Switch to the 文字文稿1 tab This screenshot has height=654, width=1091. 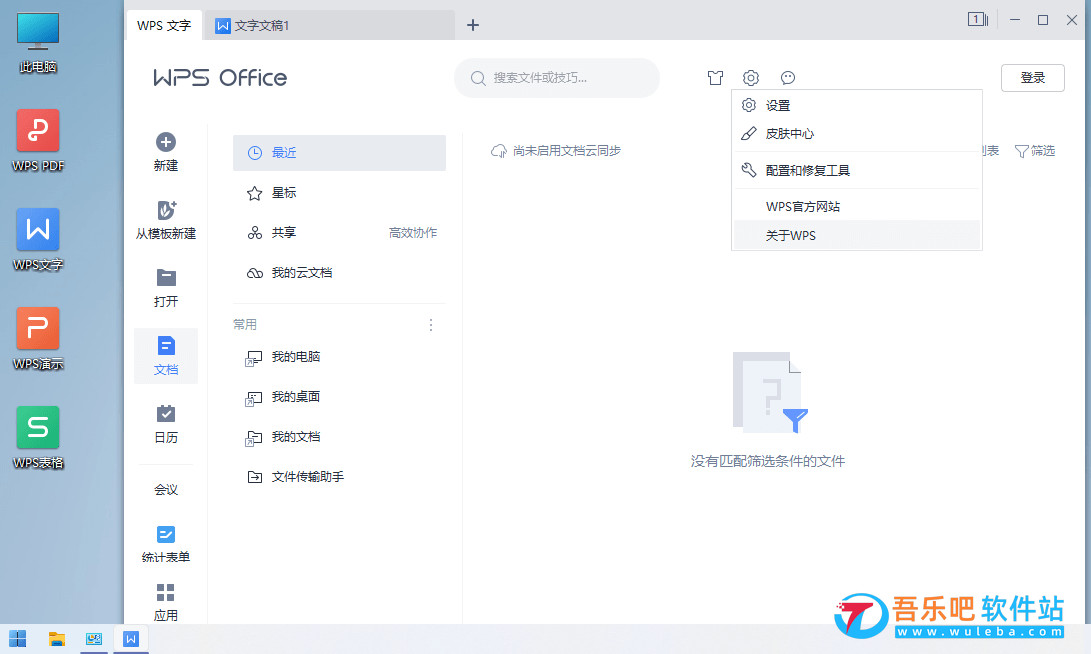pos(330,25)
